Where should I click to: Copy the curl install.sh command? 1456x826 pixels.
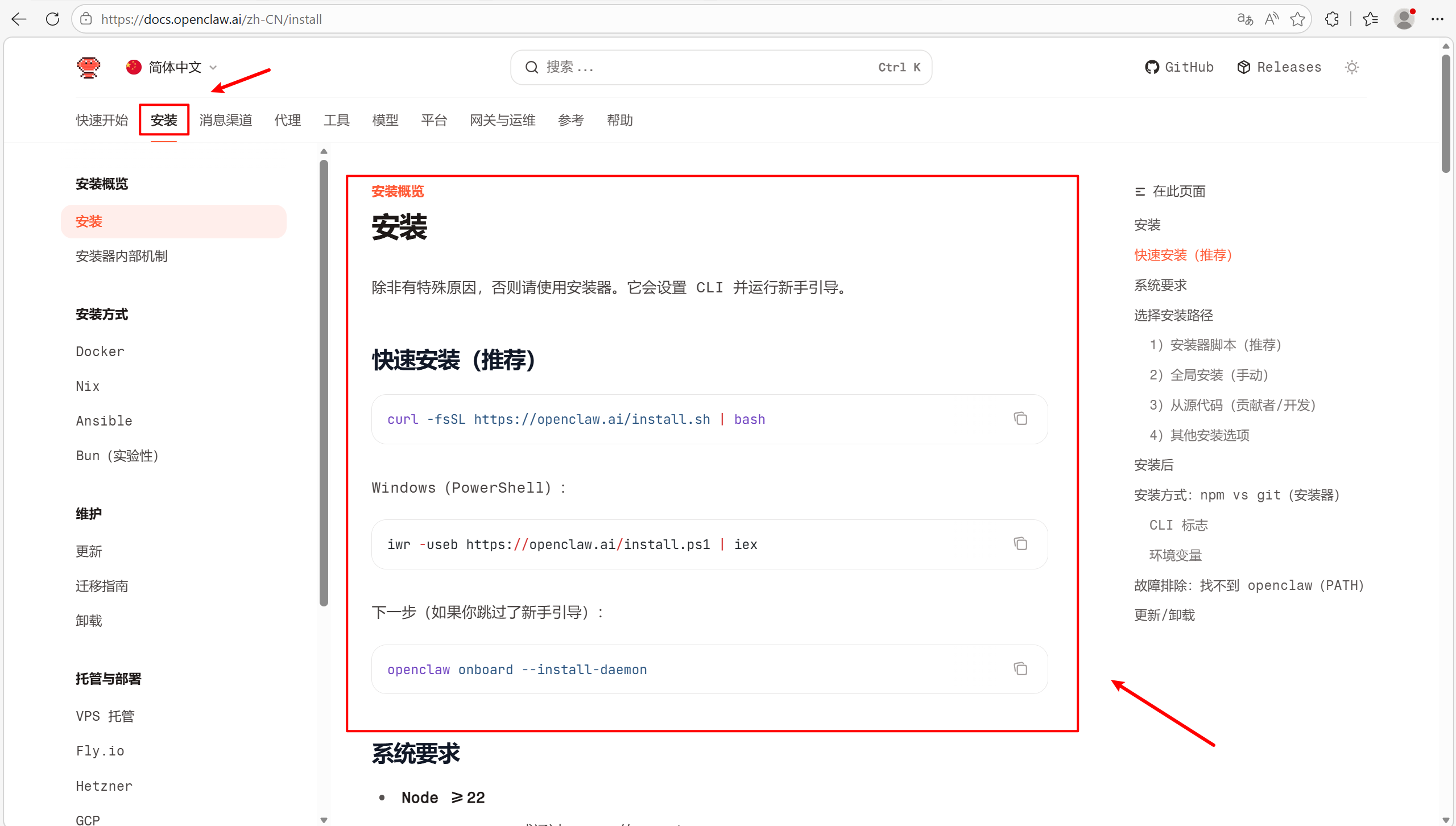coord(1020,419)
